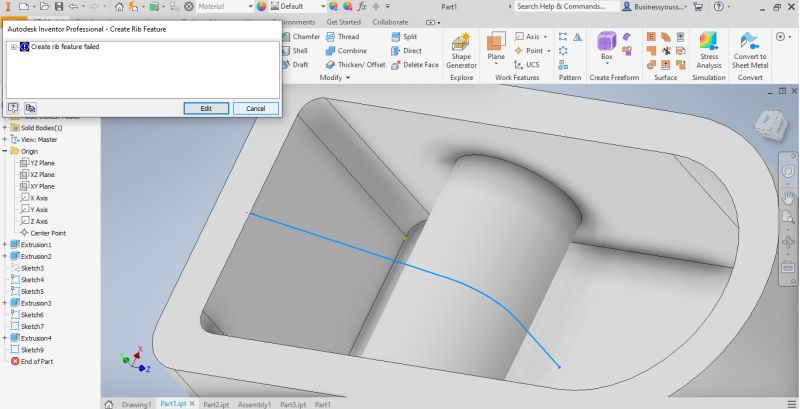Open the Get Started ribbon tab
800x409 pixels.
click(x=343, y=22)
